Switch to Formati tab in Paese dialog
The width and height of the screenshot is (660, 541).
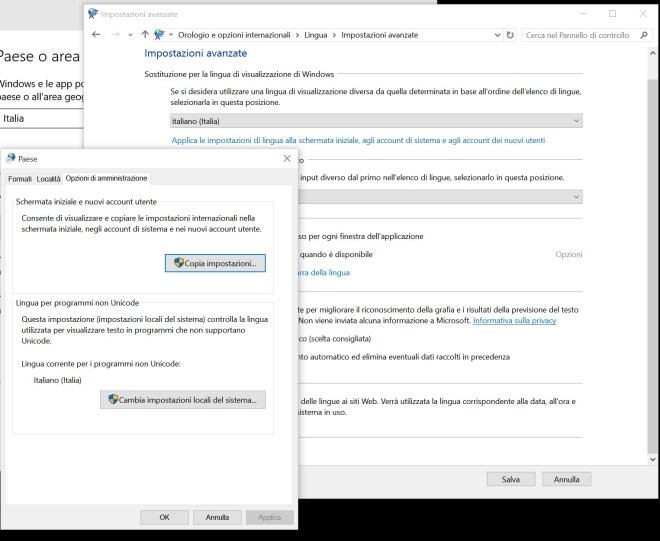[x=20, y=179]
